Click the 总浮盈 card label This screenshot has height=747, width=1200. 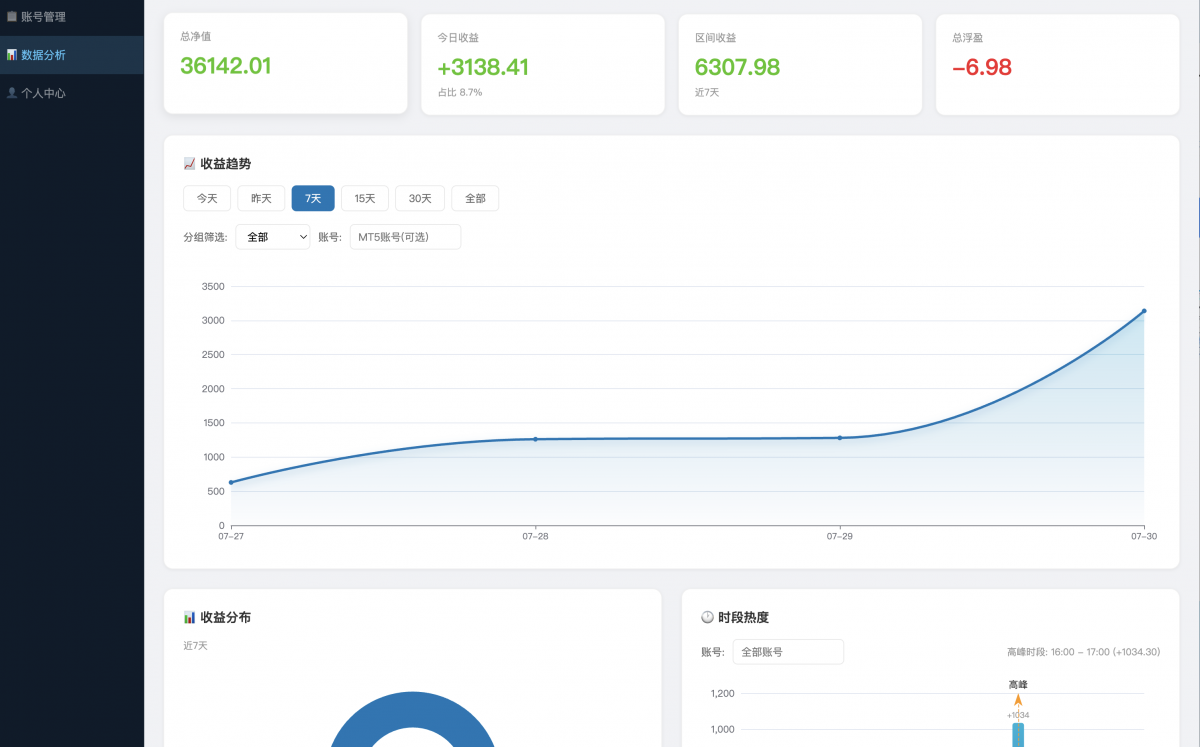[x=968, y=37]
